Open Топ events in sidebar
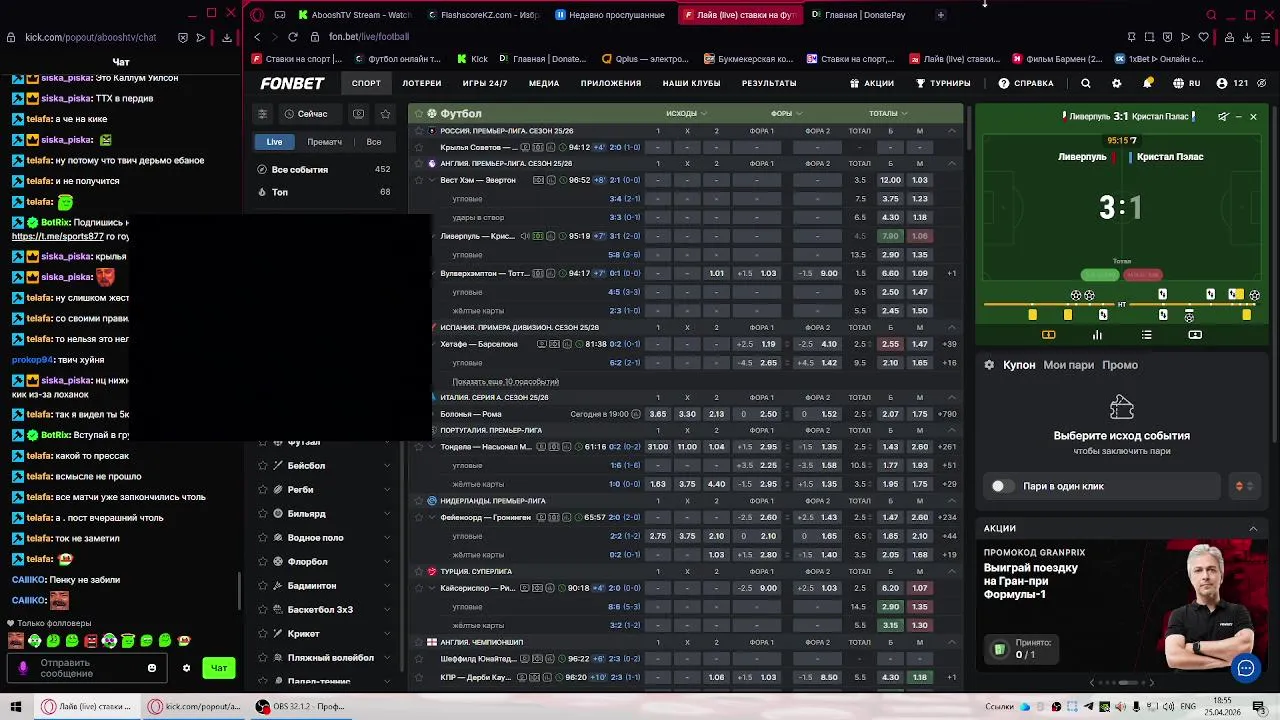The image size is (1280, 720). coord(324,192)
